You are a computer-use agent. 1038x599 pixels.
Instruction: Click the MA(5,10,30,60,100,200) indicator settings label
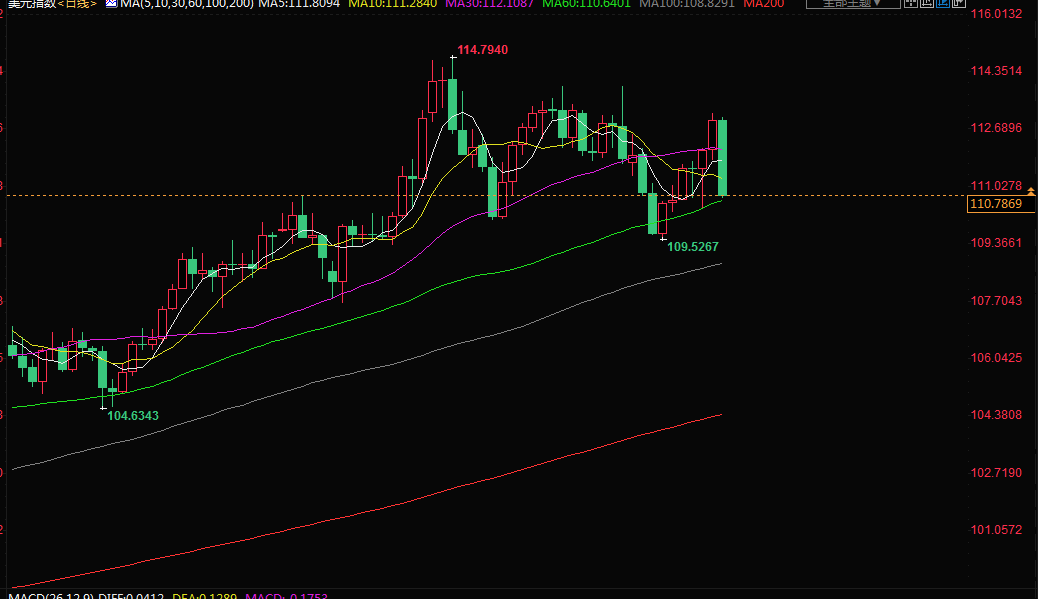pos(187,4)
